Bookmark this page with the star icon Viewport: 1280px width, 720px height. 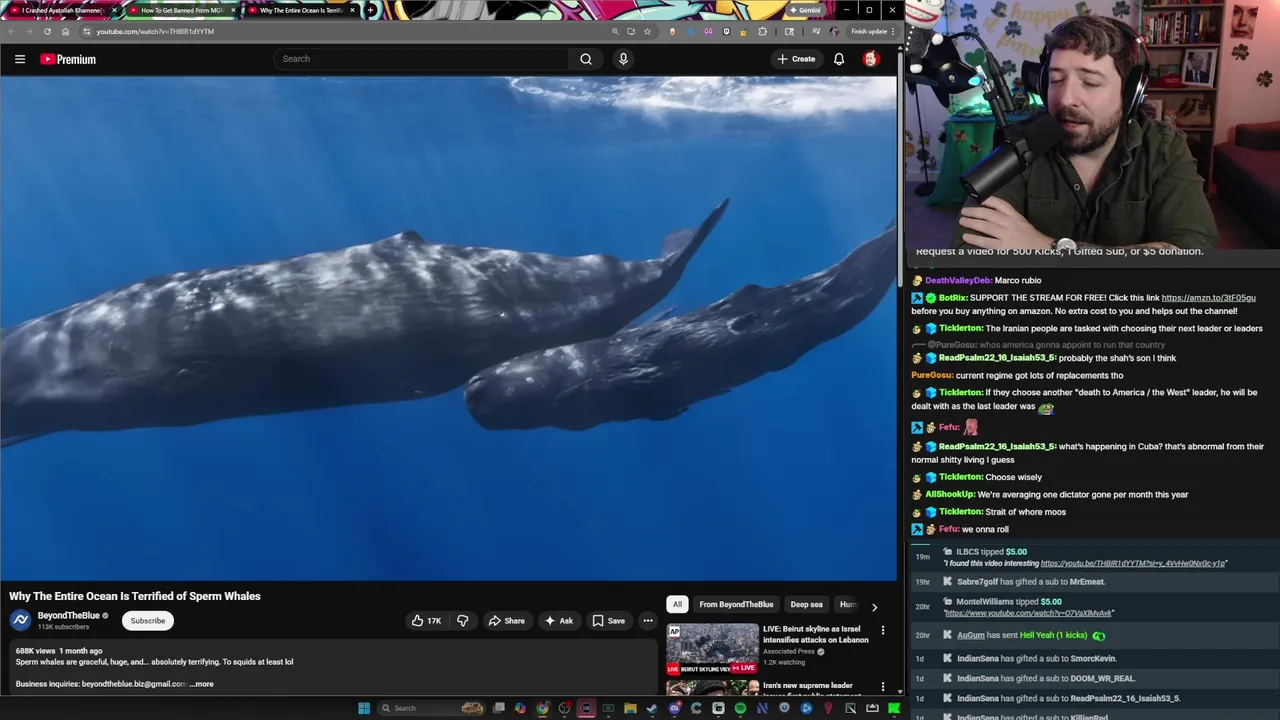647,31
